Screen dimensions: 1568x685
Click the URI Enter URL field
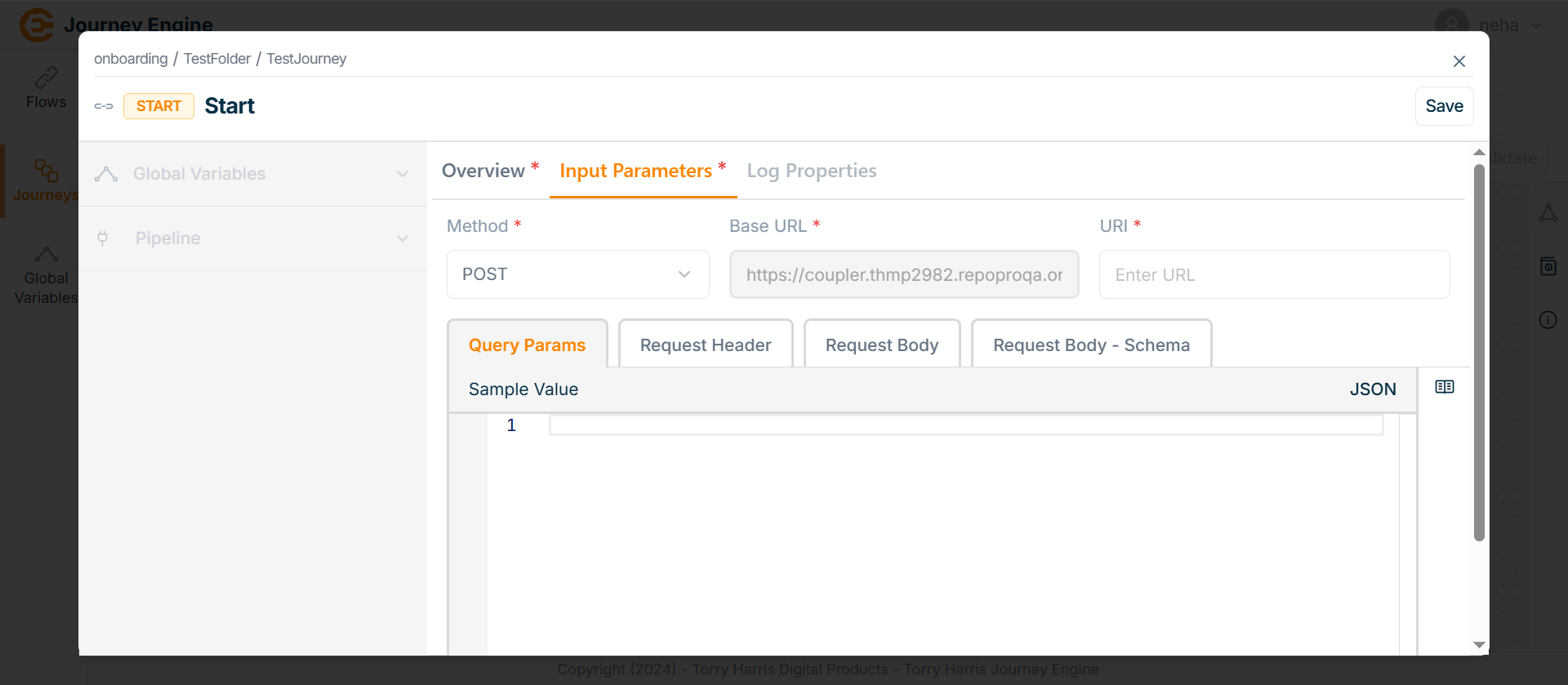[1273, 274]
